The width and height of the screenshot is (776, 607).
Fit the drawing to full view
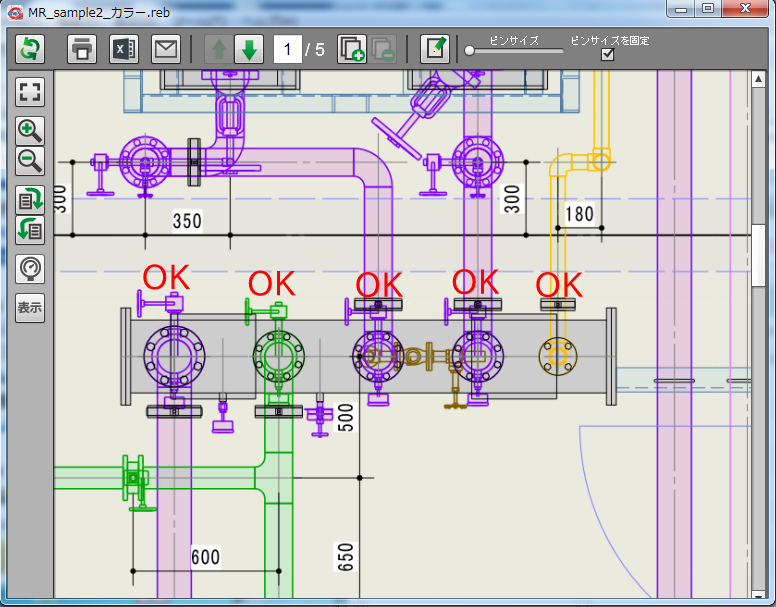pos(31,93)
